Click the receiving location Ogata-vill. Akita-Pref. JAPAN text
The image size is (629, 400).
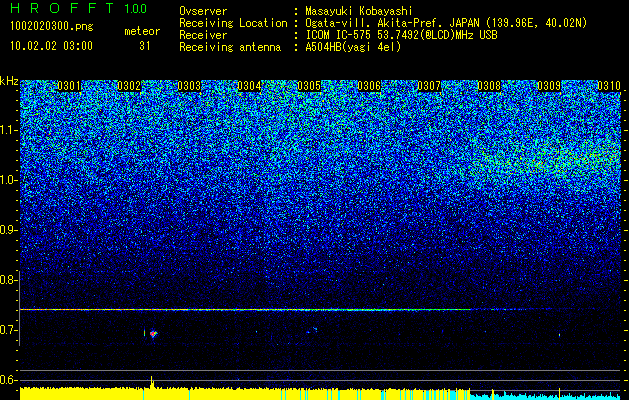pos(394,23)
